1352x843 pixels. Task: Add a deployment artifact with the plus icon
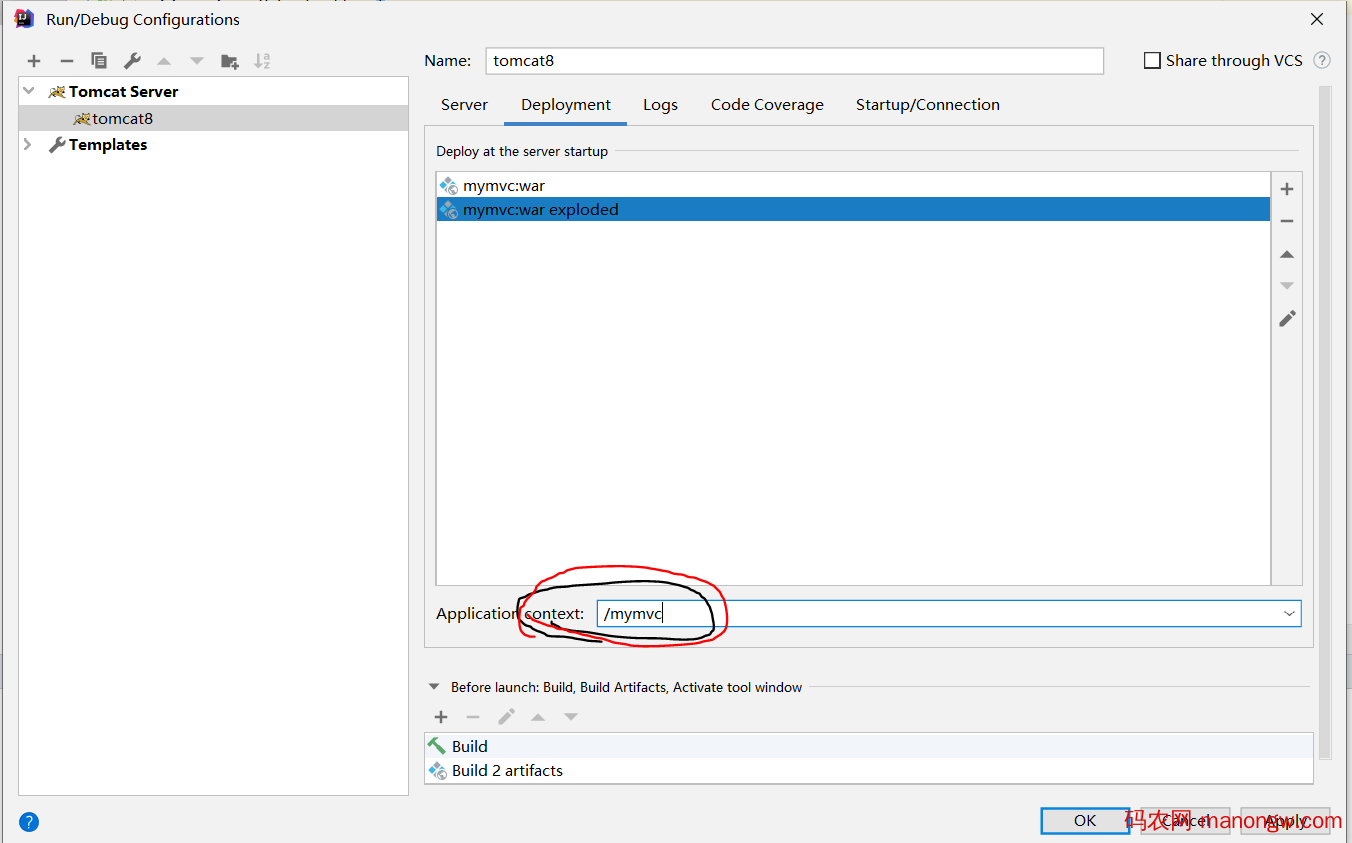1287,189
